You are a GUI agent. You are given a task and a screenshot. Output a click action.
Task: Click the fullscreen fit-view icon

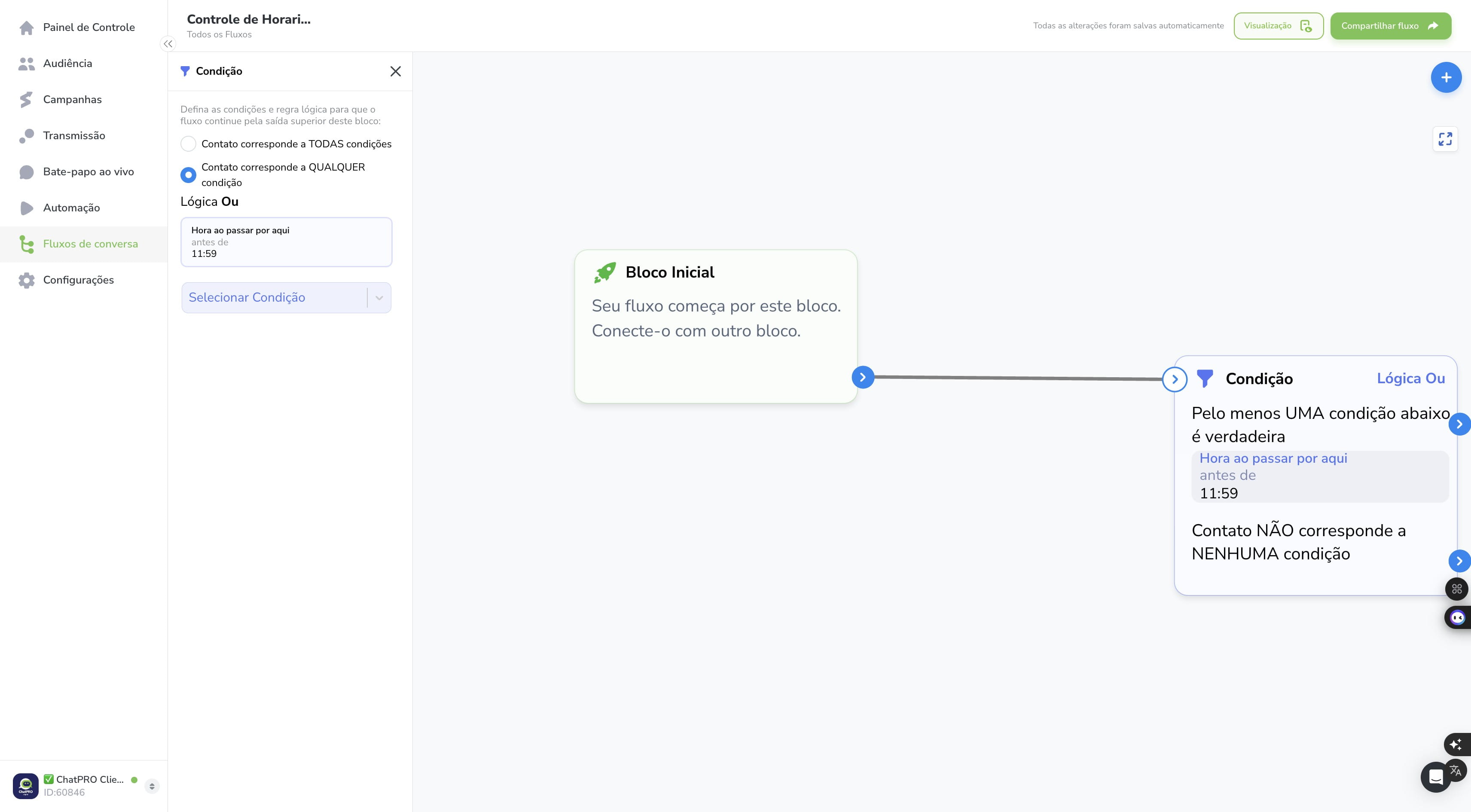coord(1445,139)
